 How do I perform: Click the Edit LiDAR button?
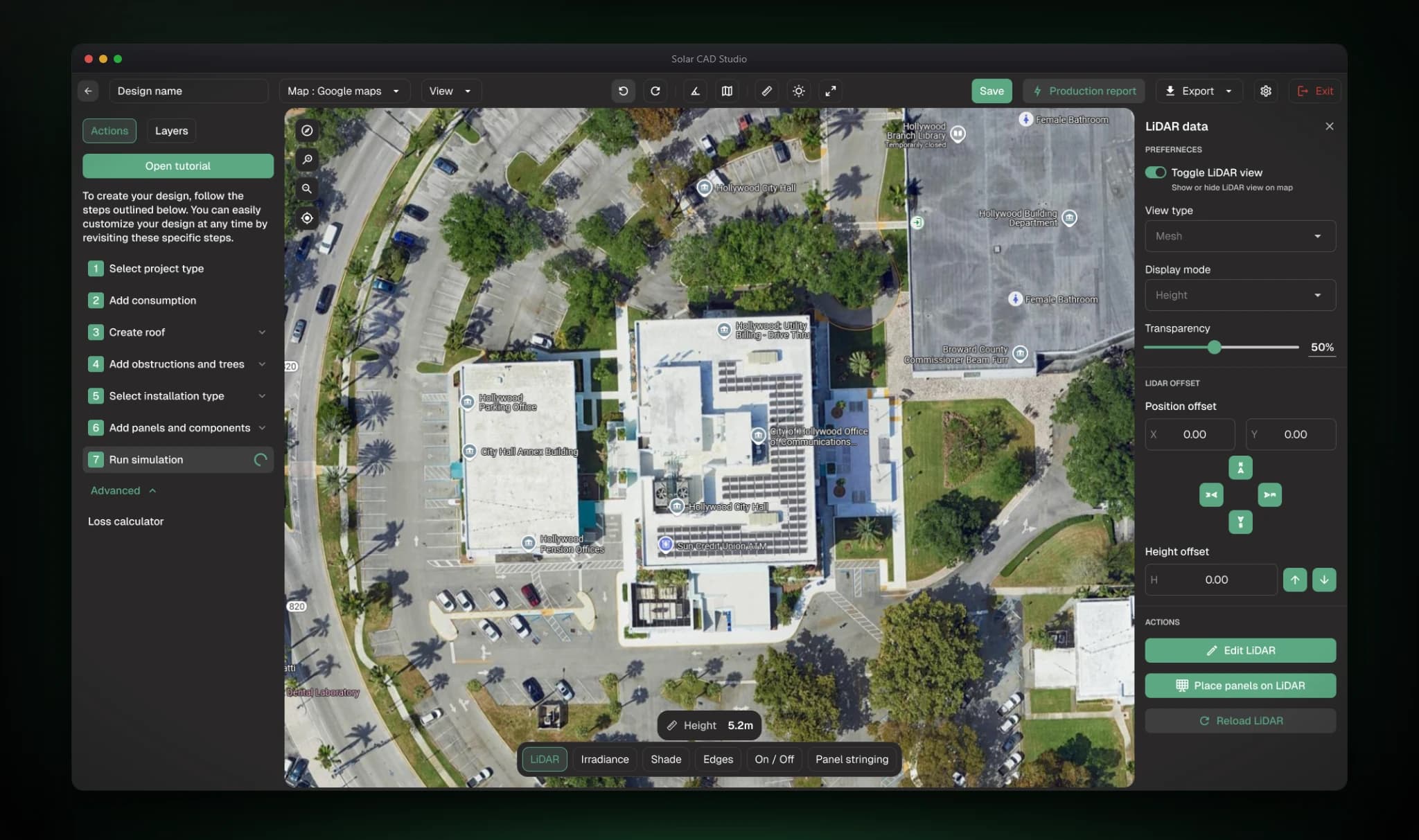coord(1240,650)
